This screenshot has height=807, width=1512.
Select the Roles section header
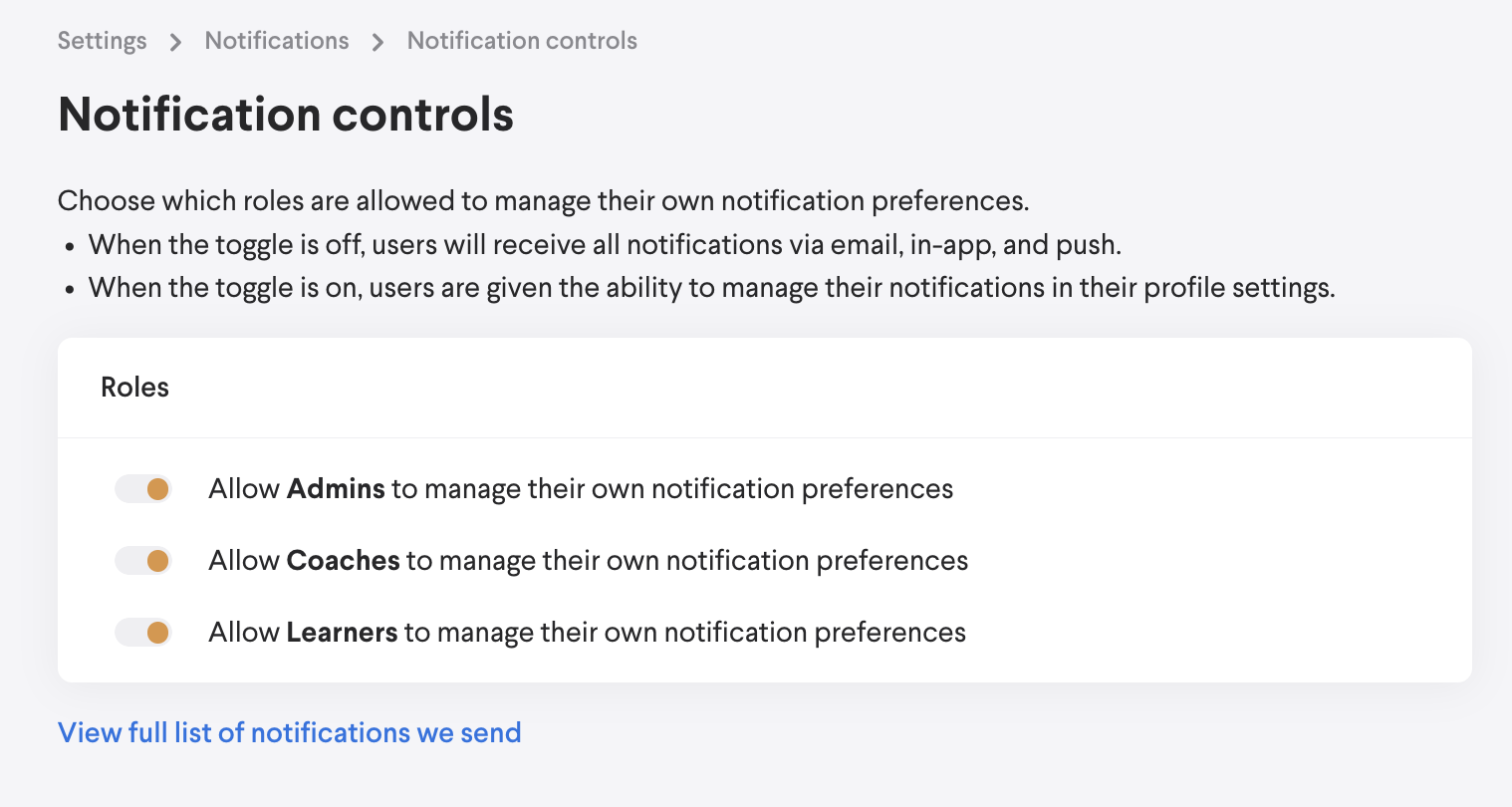coord(135,388)
